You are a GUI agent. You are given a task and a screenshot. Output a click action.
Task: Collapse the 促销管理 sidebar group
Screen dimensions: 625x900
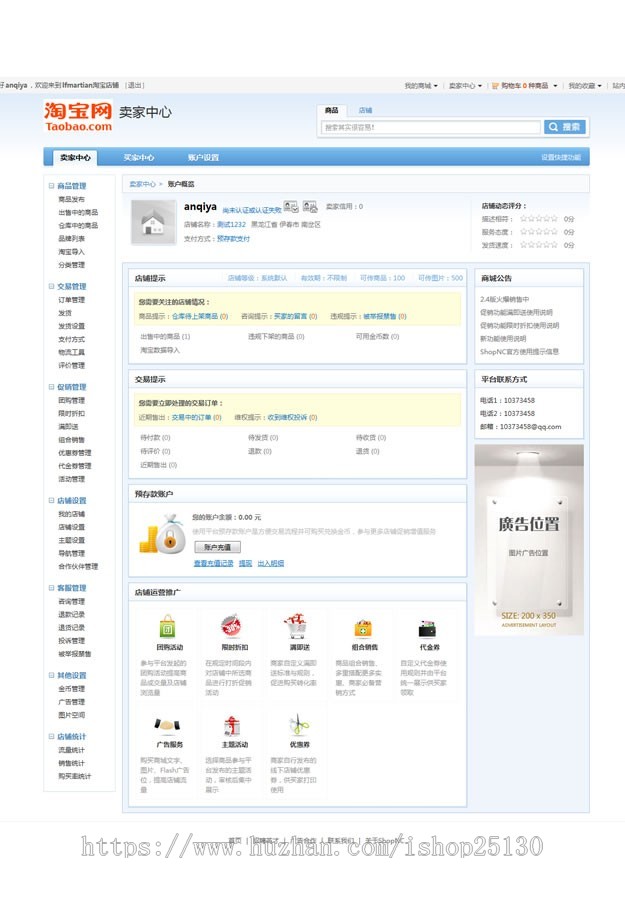(51, 386)
